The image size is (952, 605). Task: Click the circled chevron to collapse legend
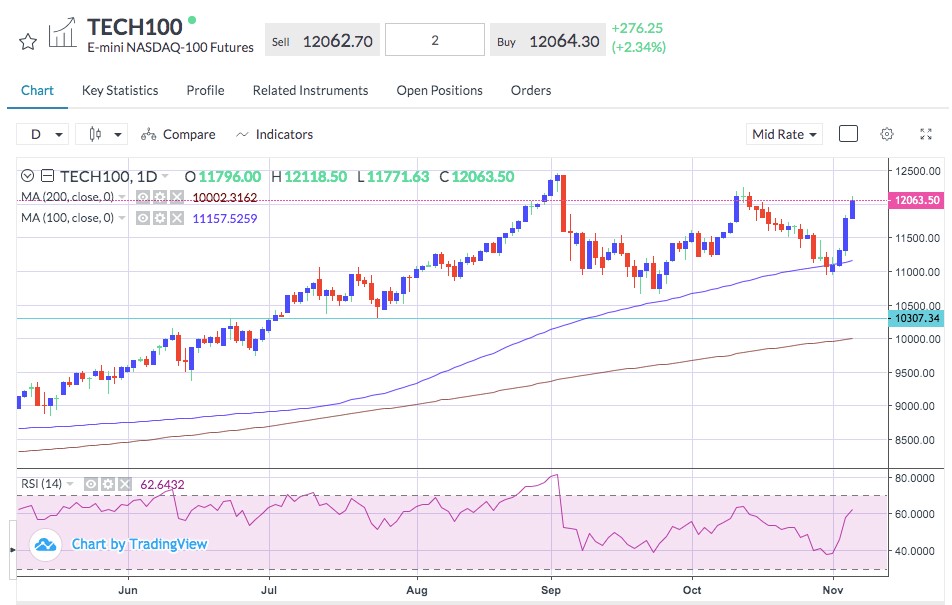click(x=27, y=176)
